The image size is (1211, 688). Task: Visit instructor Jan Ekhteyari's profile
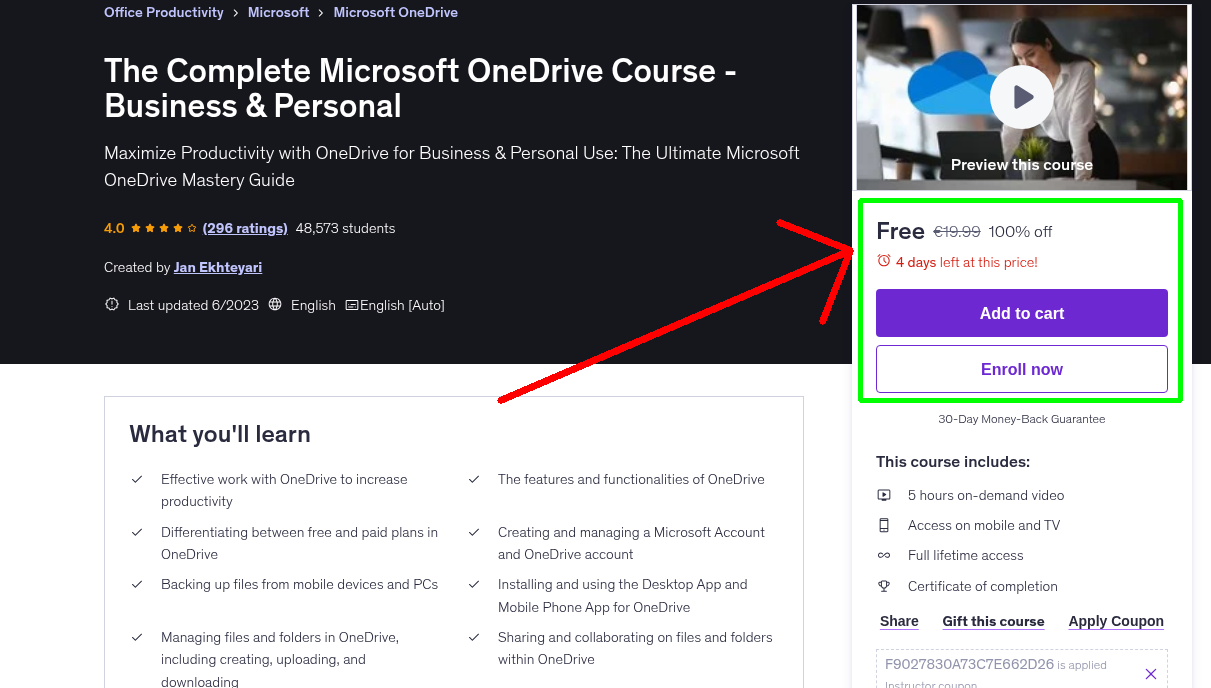coord(218,267)
